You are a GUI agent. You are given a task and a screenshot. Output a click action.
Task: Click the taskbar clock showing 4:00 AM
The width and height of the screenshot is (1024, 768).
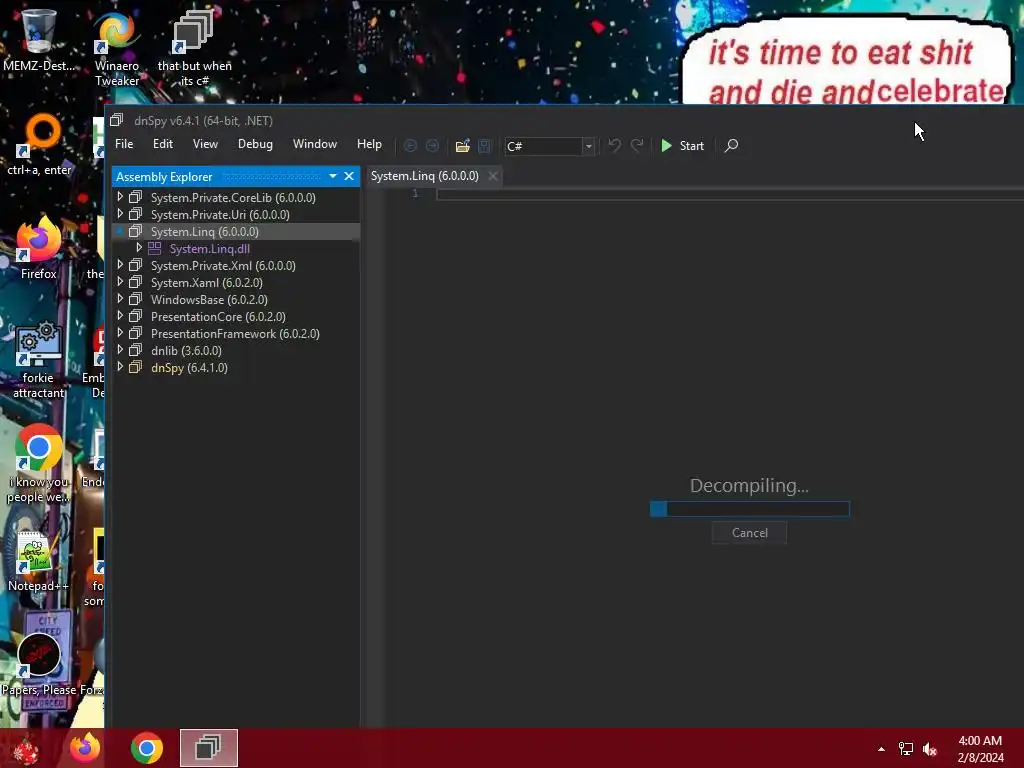pos(980,749)
